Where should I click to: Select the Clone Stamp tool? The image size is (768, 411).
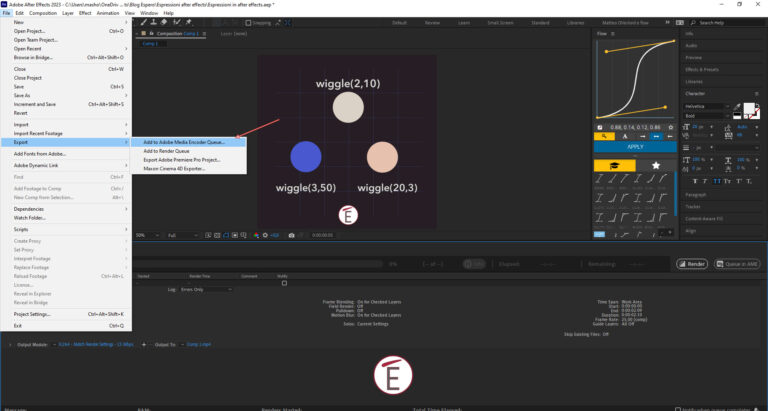[153, 23]
